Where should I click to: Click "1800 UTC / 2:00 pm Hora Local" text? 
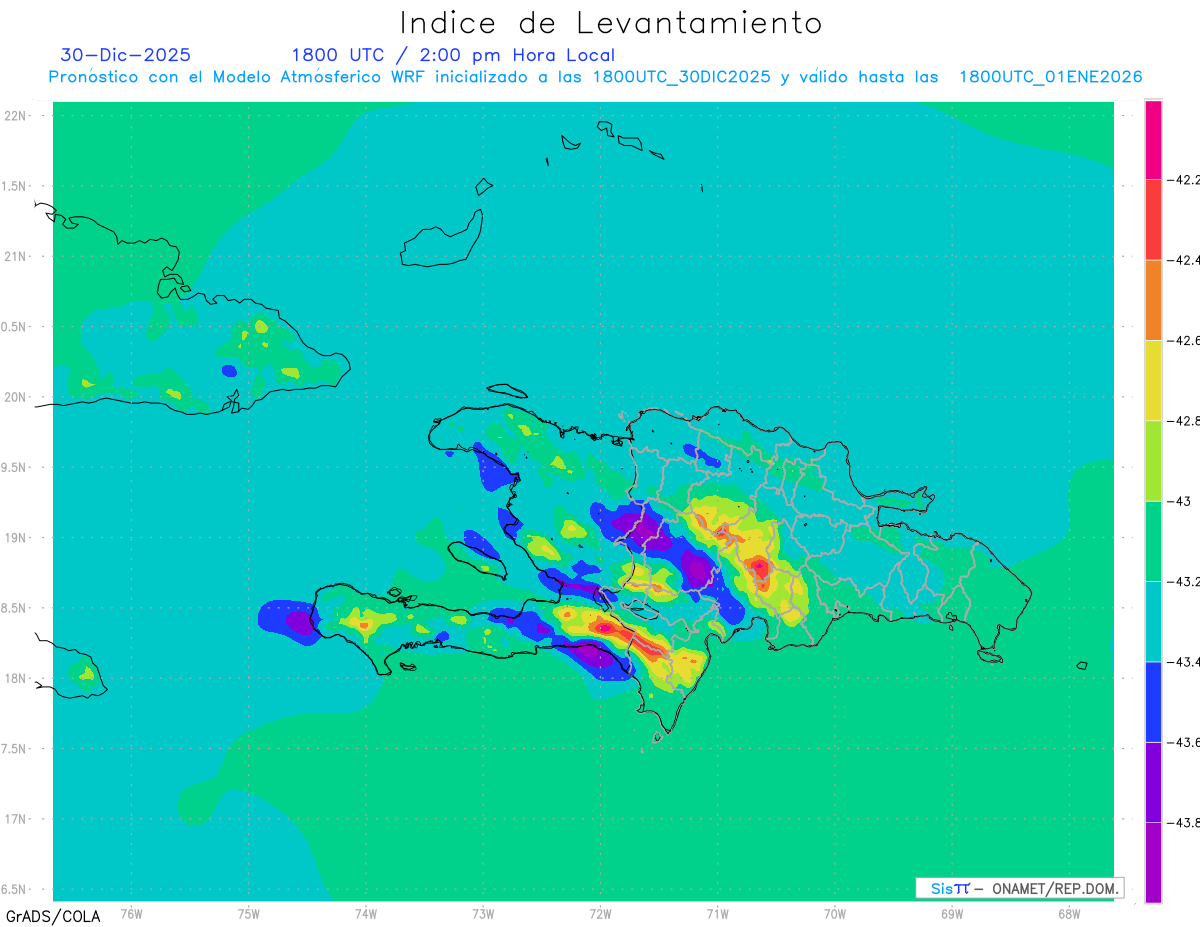[453, 56]
